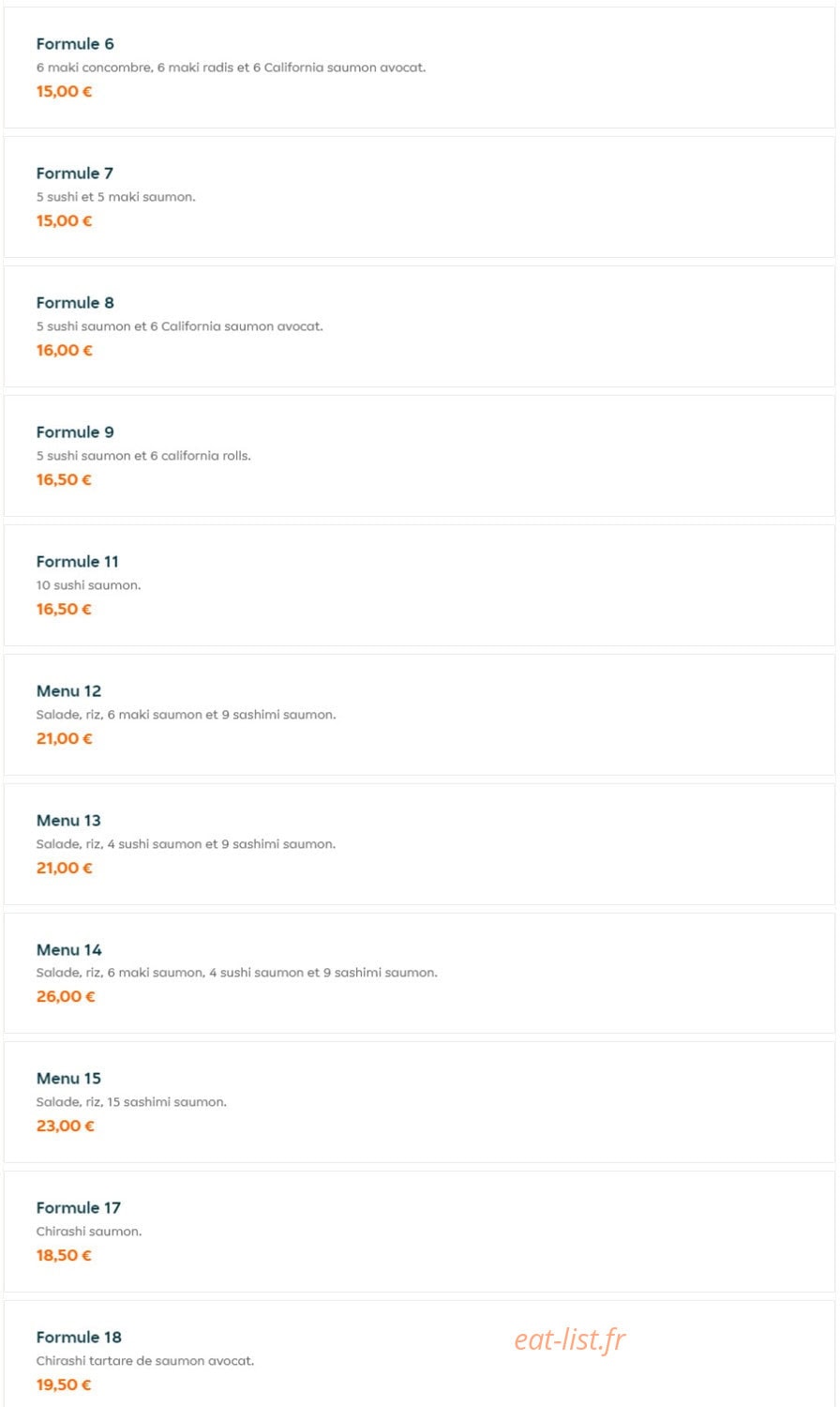Click the Menu 14 description line

tap(237, 973)
